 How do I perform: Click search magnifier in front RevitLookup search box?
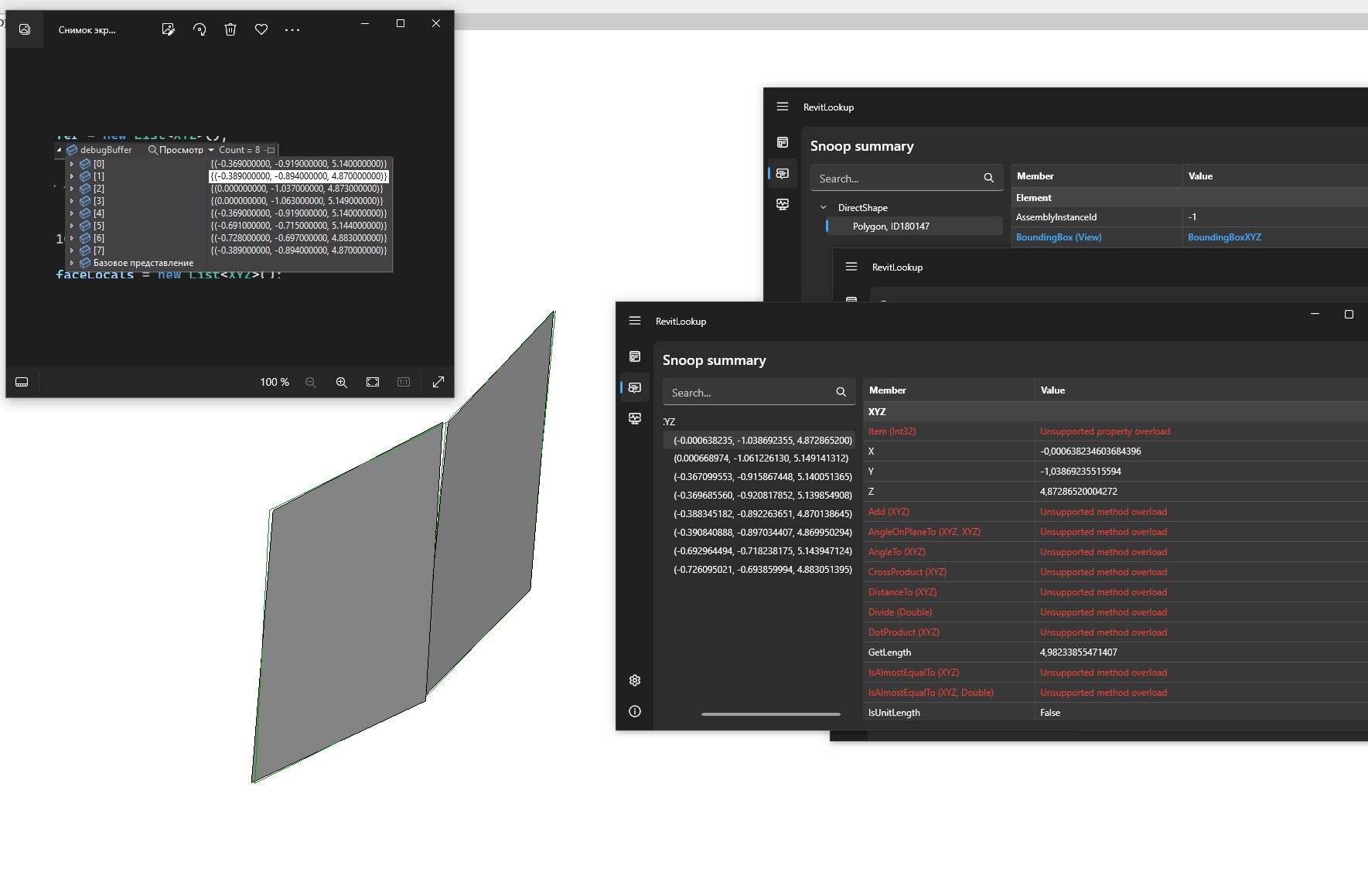click(841, 393)
